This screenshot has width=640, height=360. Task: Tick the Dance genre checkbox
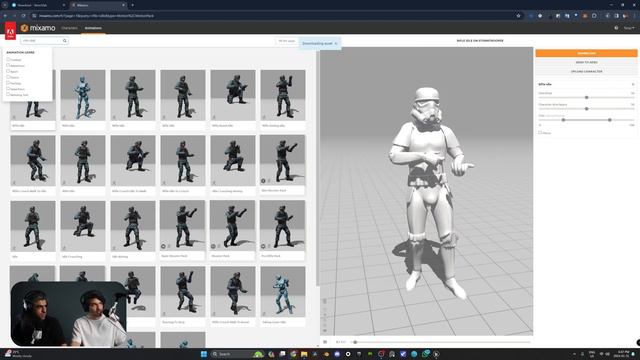[x=8, y=77]
